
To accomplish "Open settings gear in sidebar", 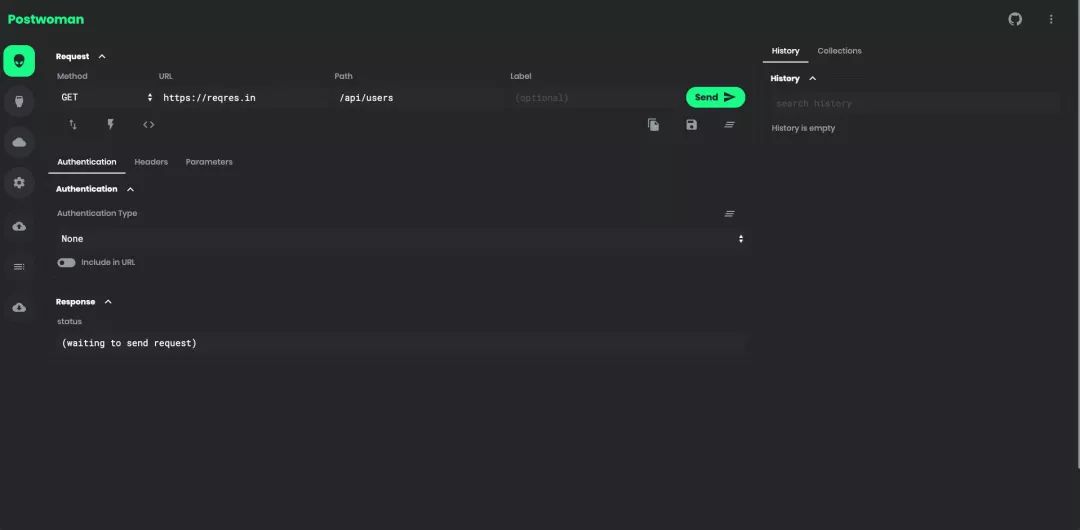I will point(19,183).
